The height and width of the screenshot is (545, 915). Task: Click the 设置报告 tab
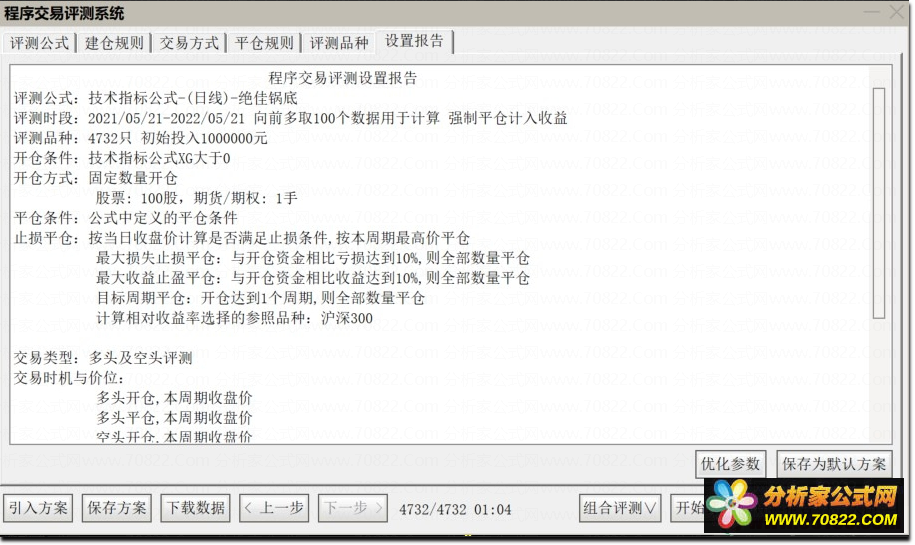click(x=414, y=41)
